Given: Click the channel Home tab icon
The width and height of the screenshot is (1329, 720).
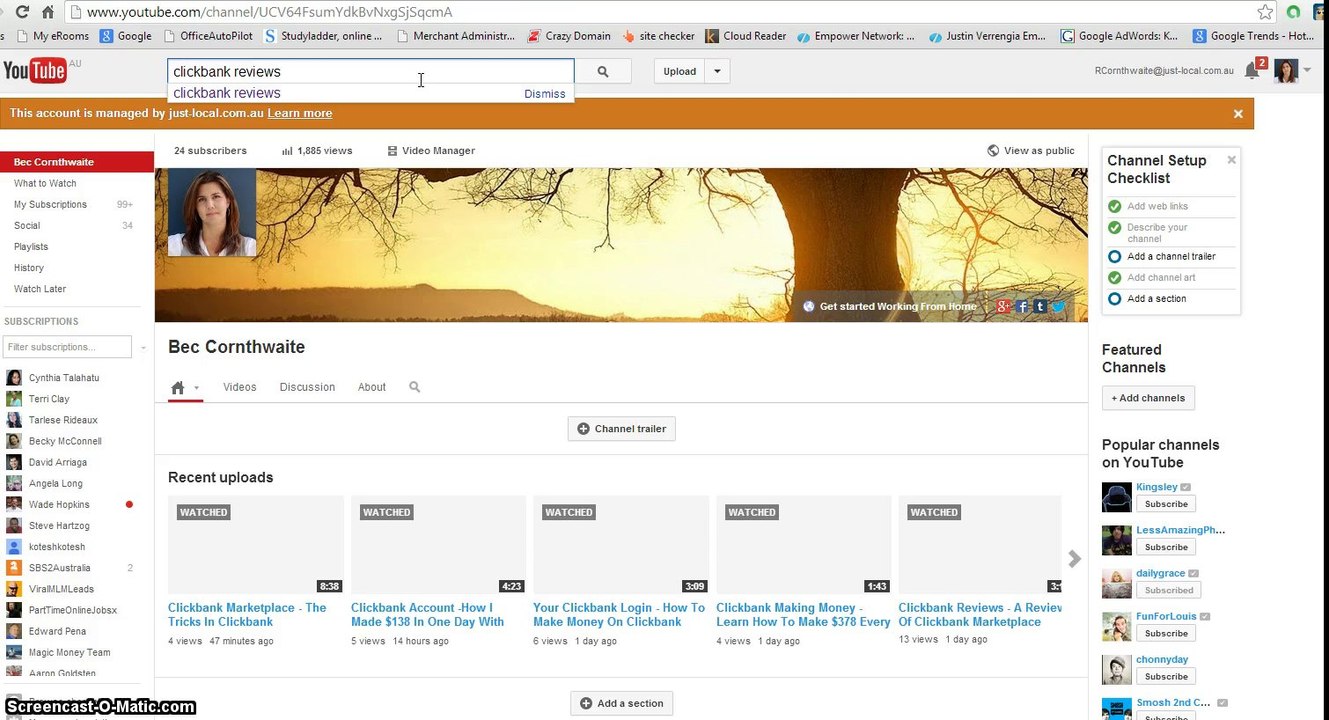Looking at the screenshot, I should [178, 387].
